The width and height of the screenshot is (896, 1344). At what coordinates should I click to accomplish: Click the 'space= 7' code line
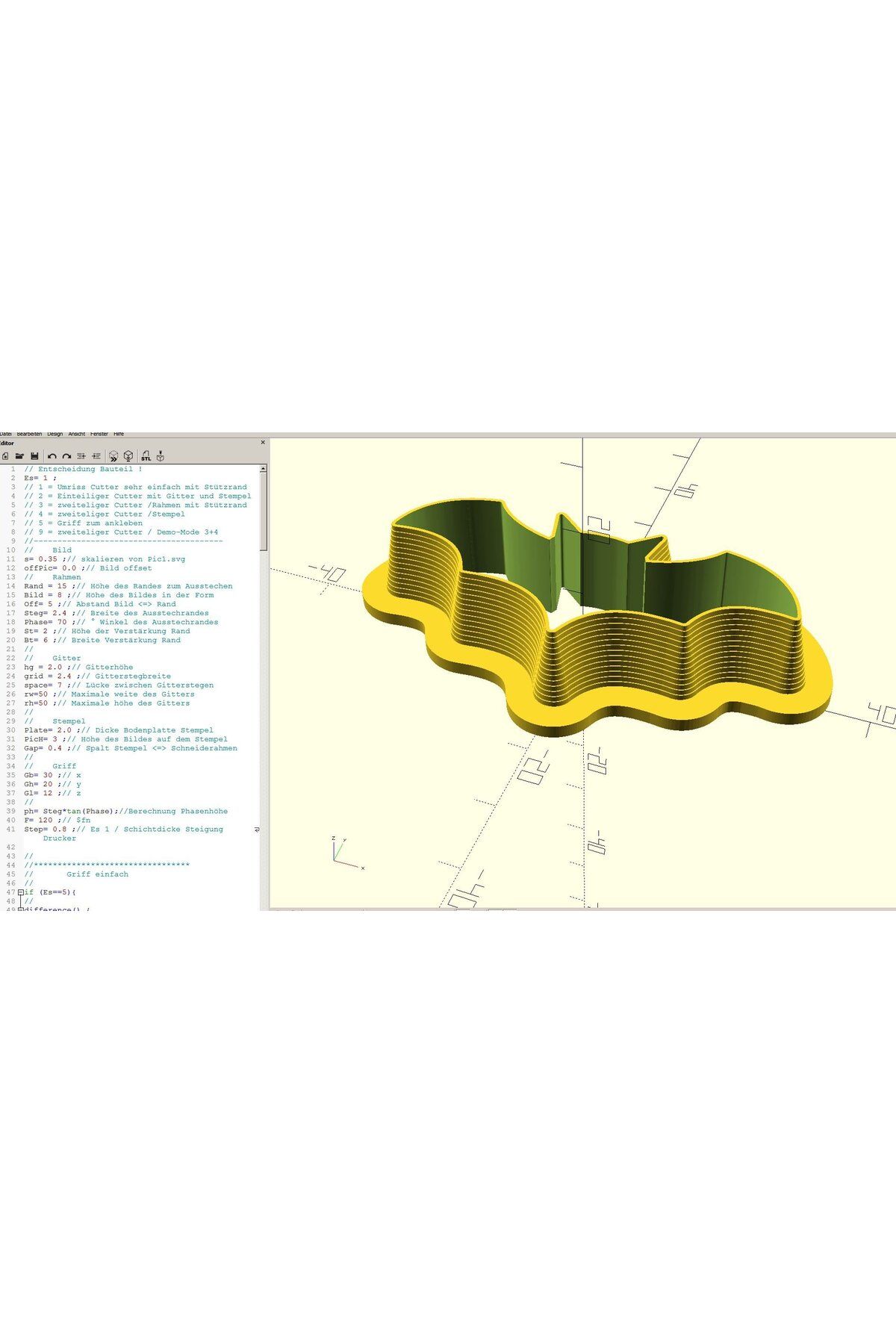tap(119, 685)
